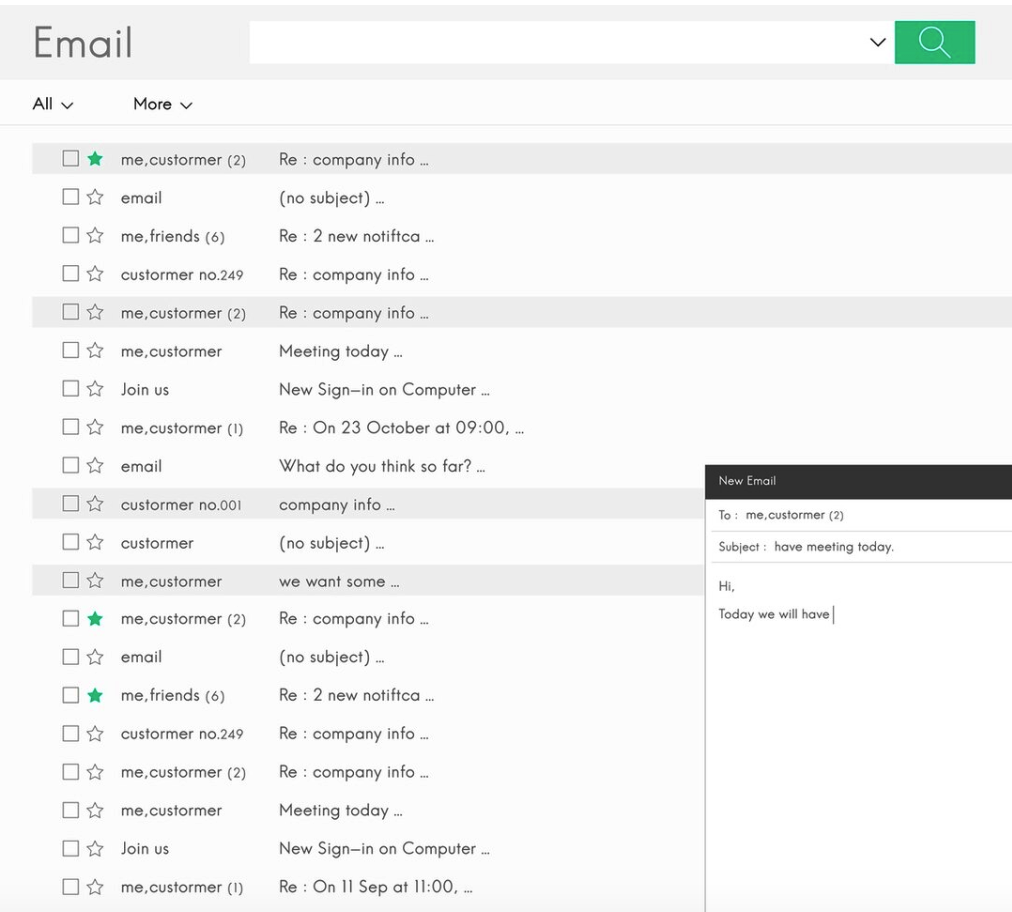1012x912 pixels.
Task: Select the 'we want some' email checkbox
Action: pos(70,581)
